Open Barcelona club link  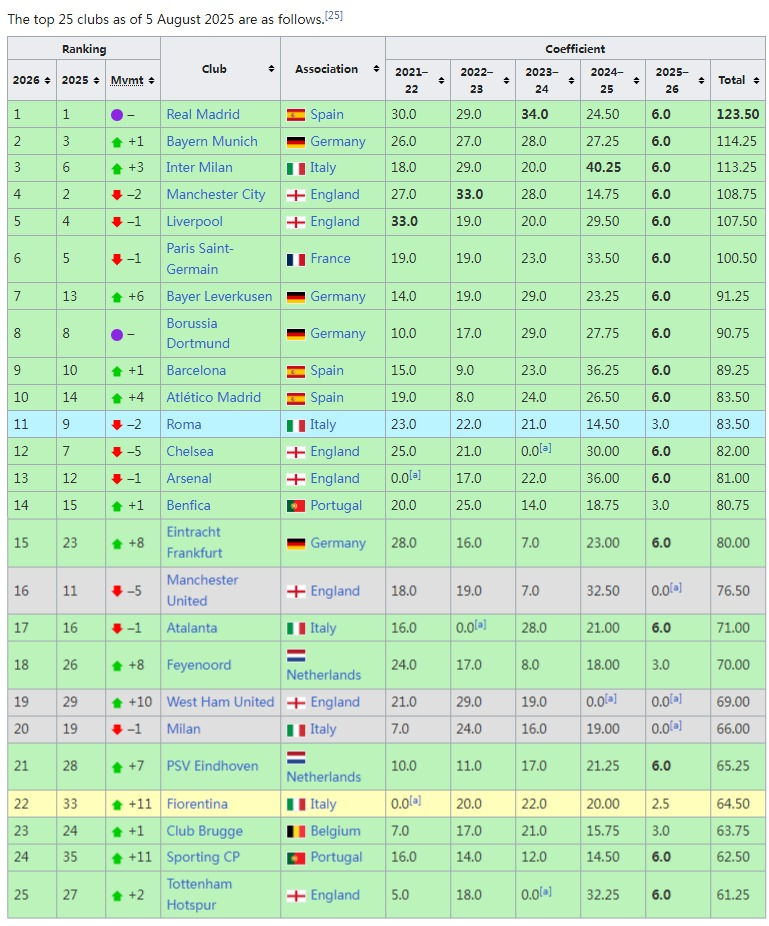point(196,370)
